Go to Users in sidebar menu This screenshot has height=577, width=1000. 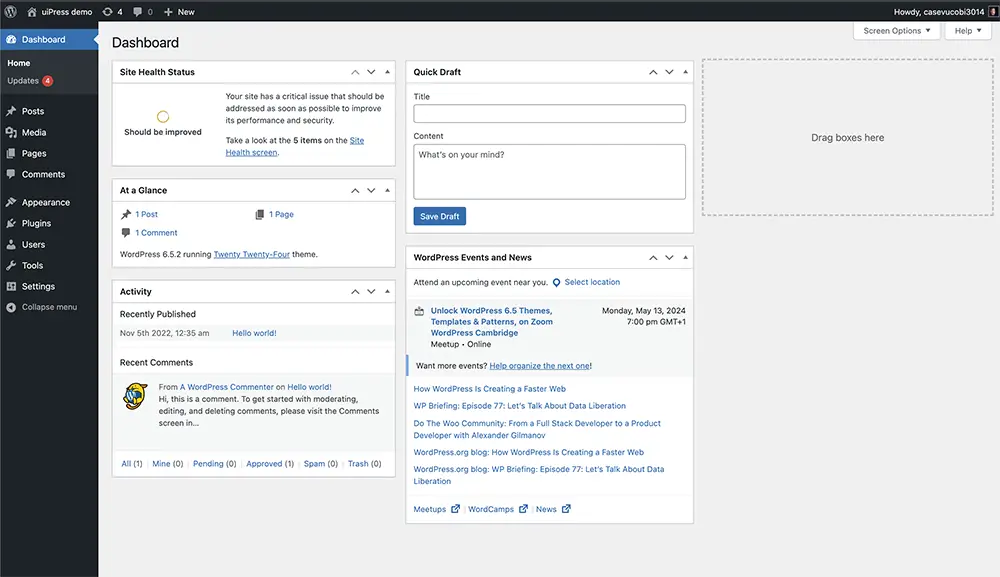coord(33,244)
